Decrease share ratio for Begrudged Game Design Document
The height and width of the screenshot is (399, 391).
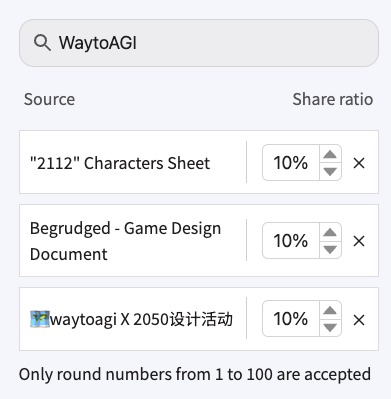click(x=330, y=249)
